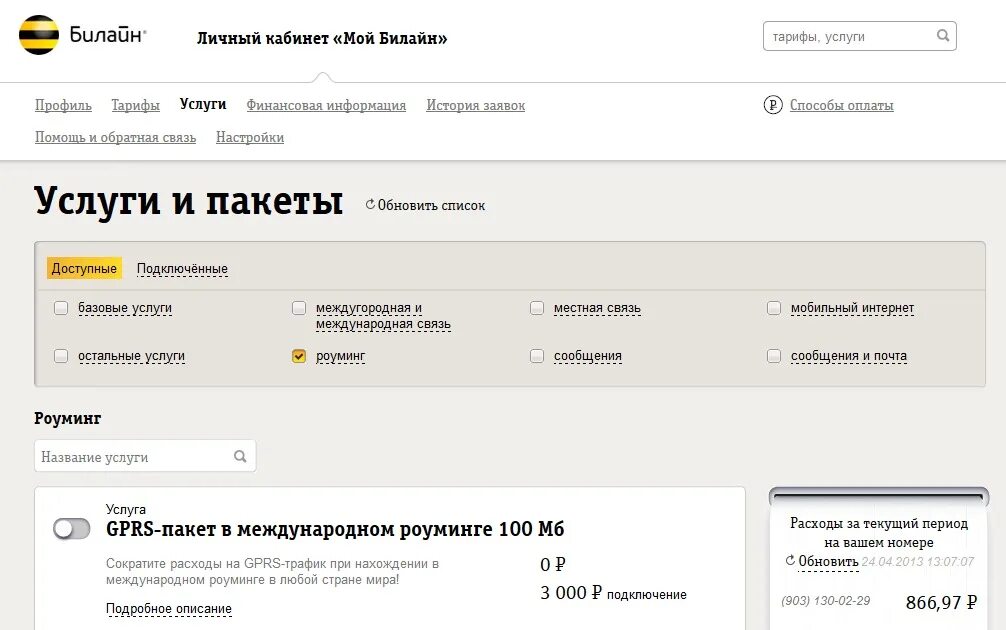Uncheck the роуминг checkbox
Image resolution: width=1006 pixels, height=630 pixels.
(x=299, y=355)
